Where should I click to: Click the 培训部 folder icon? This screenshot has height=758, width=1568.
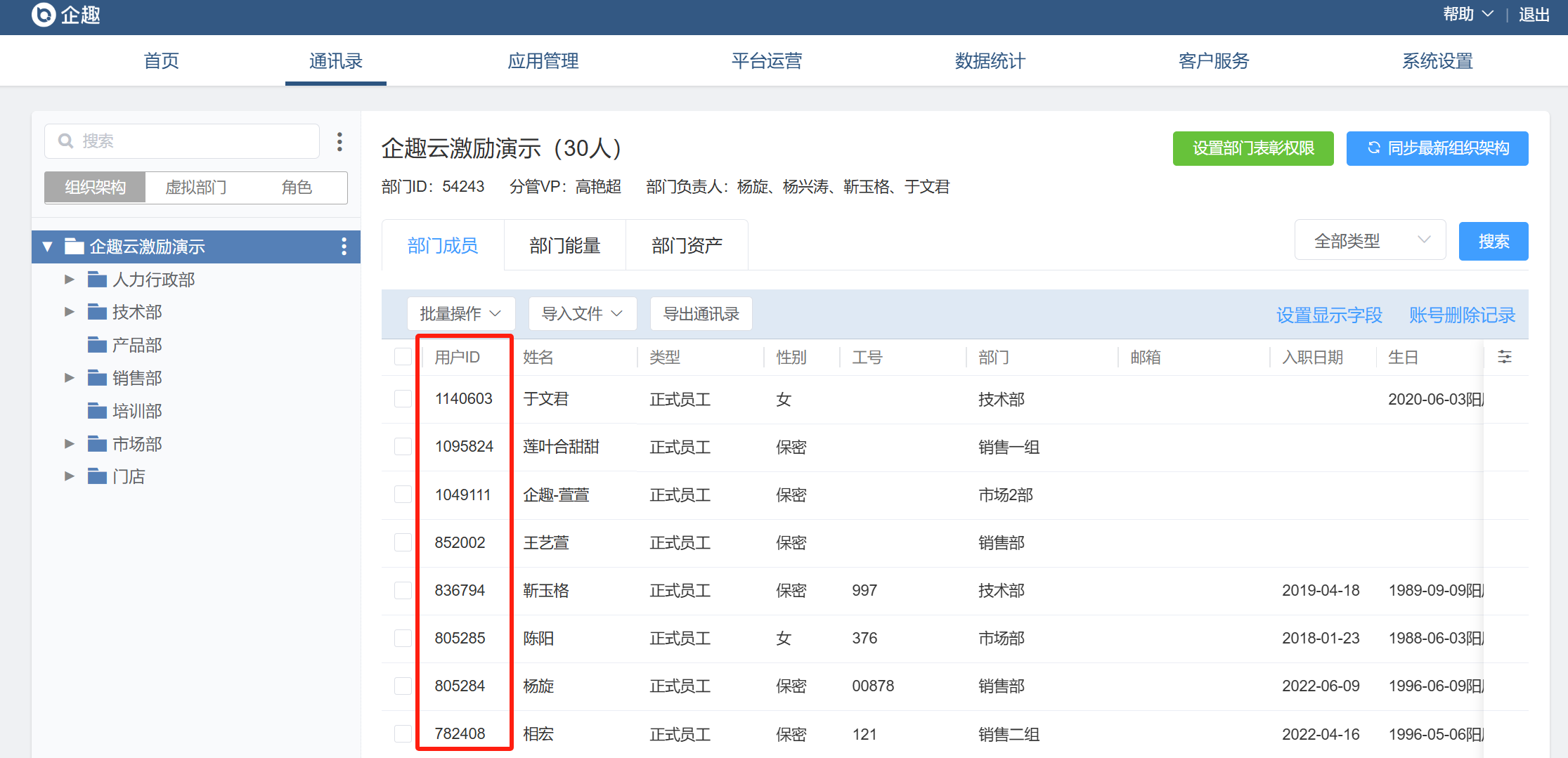[97, 411]
